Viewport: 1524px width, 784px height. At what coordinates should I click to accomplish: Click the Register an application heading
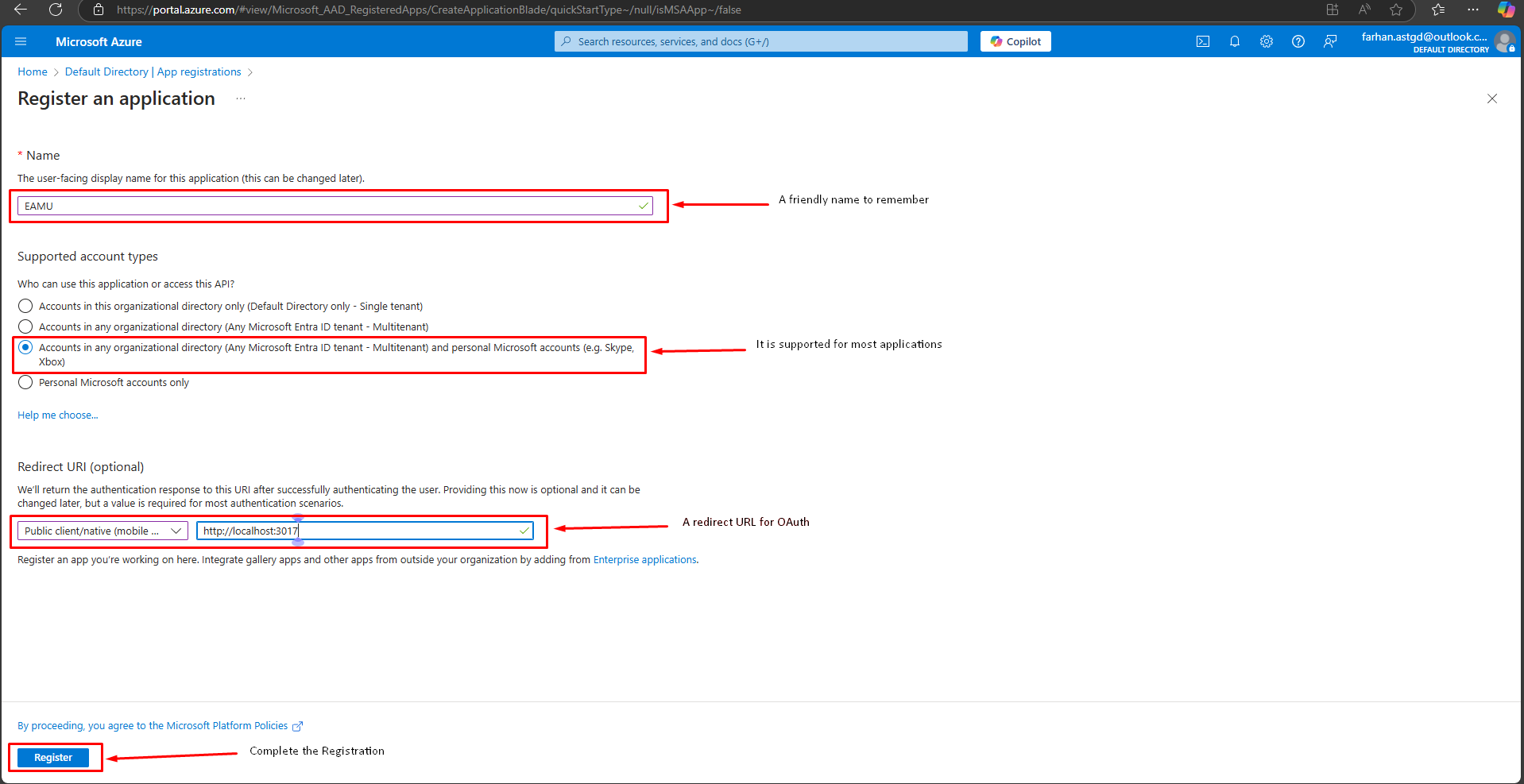116,98
